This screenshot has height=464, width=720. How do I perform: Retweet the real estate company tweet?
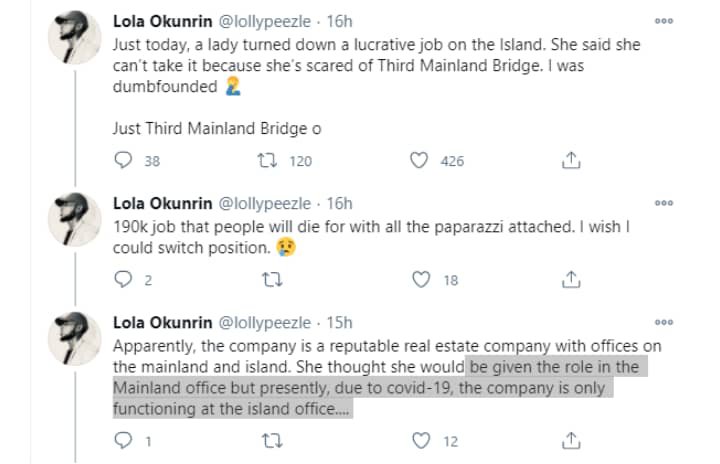pyautogui.click(x=268, y=440)
